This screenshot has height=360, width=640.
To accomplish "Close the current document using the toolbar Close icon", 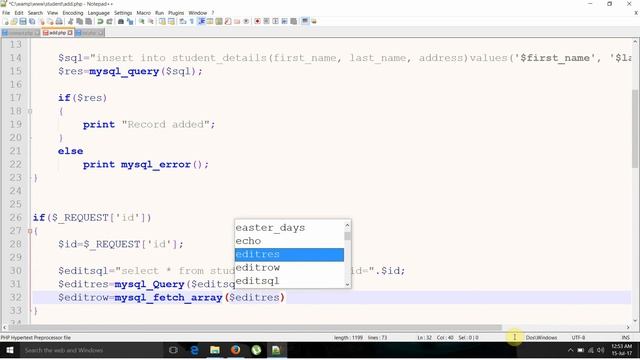I will [42, 21].
